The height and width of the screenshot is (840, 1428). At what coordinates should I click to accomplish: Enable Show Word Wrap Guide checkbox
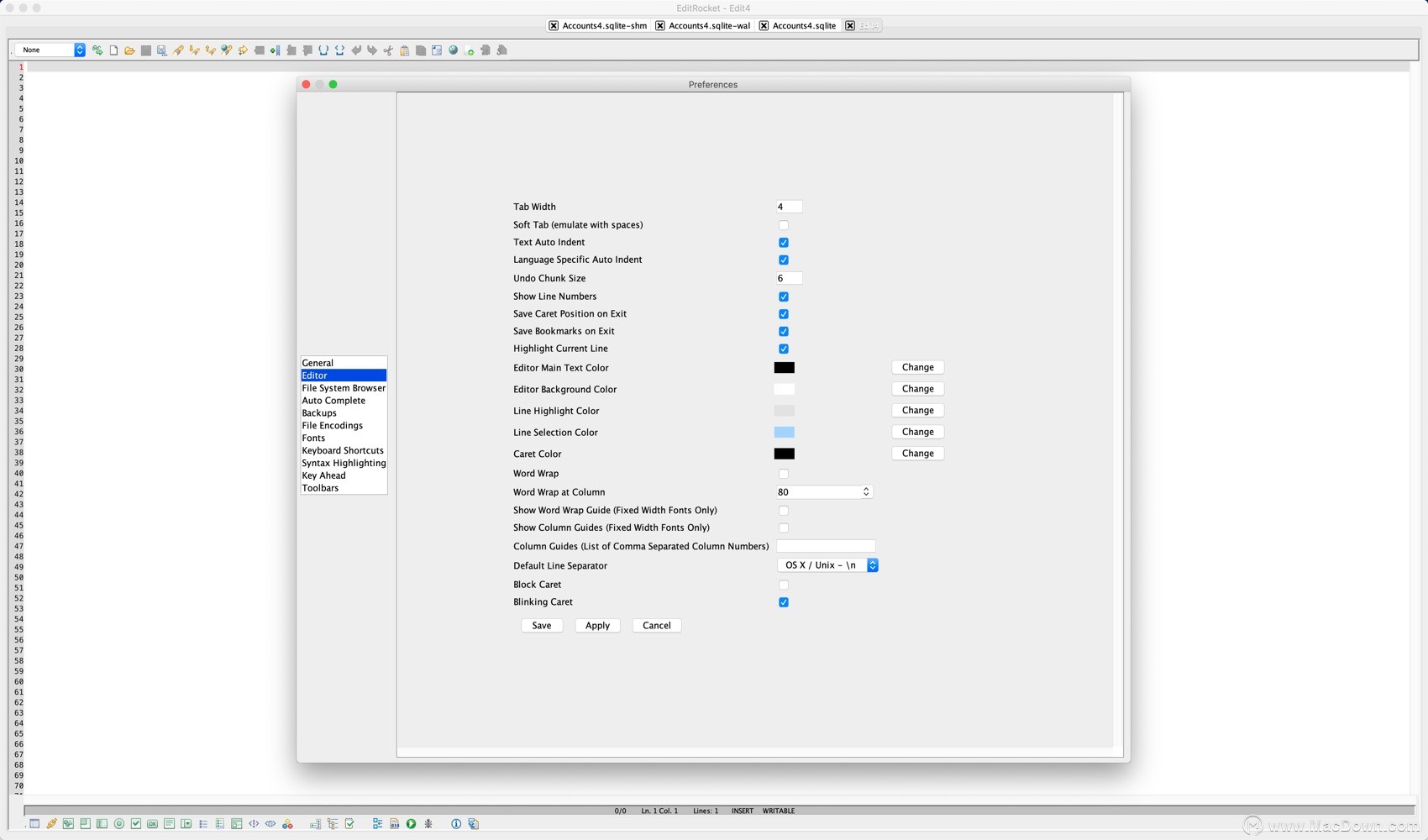tap(784, 511)
